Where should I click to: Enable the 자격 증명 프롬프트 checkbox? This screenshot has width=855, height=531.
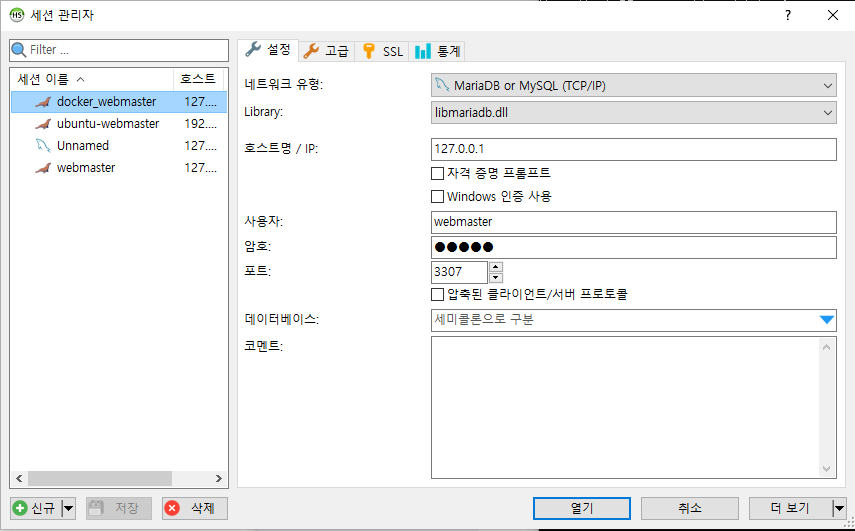[x=437, y=173]
